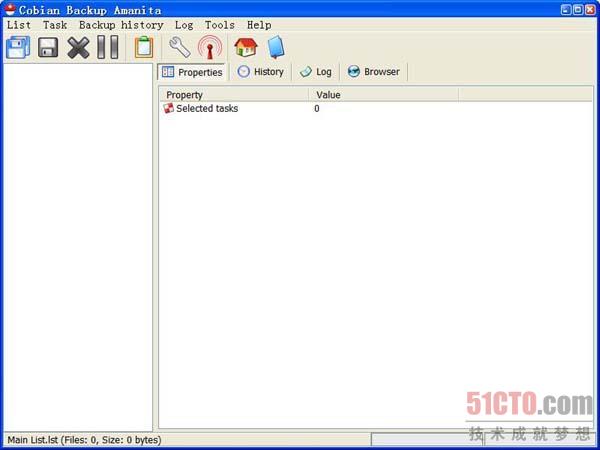The image size is (600, 450).
Task: Click the Selected tasks row icon
Action: 169,108
